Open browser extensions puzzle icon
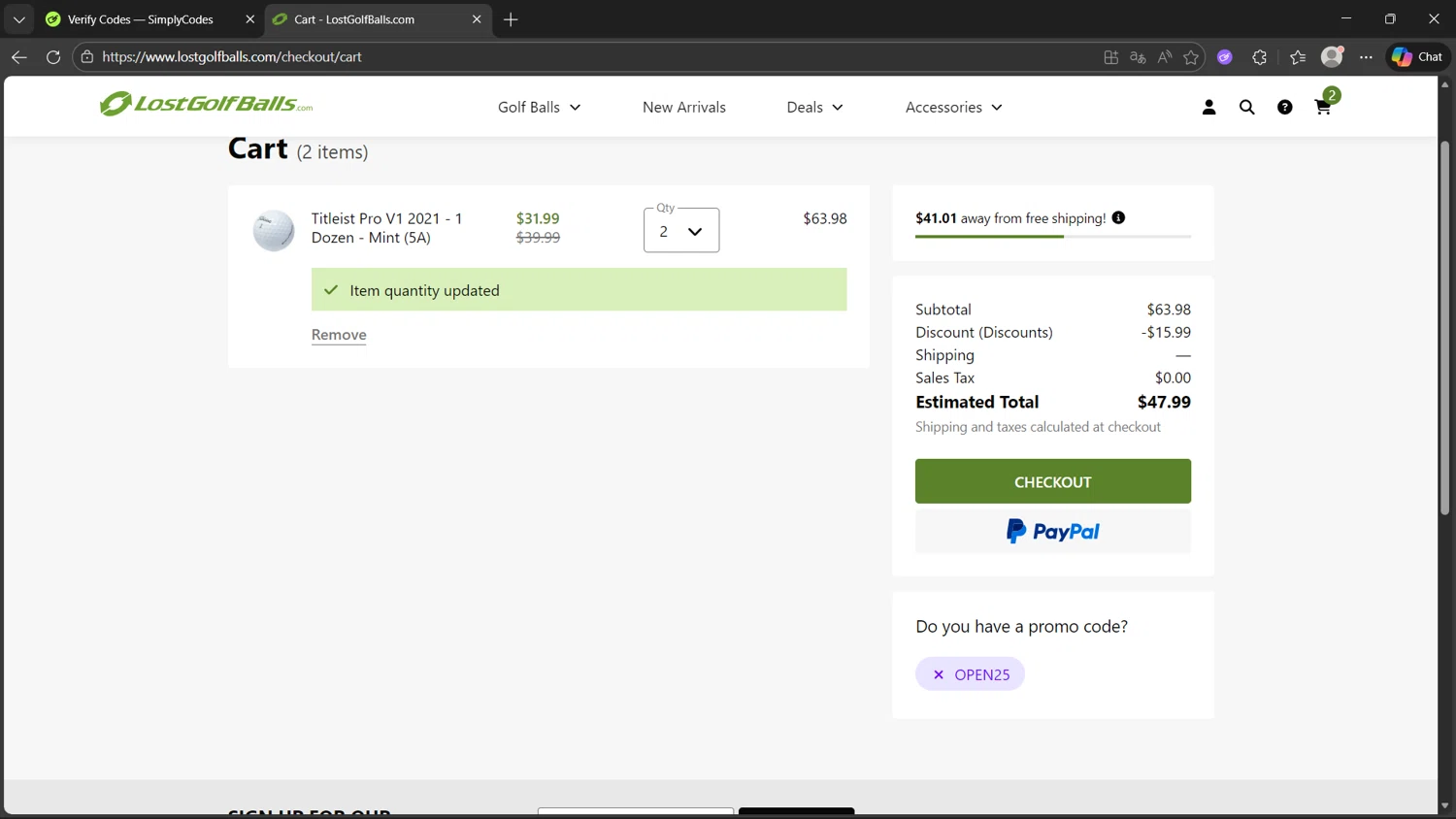1456x819 pixels. pyautogui.click(x=1260, y=57)
